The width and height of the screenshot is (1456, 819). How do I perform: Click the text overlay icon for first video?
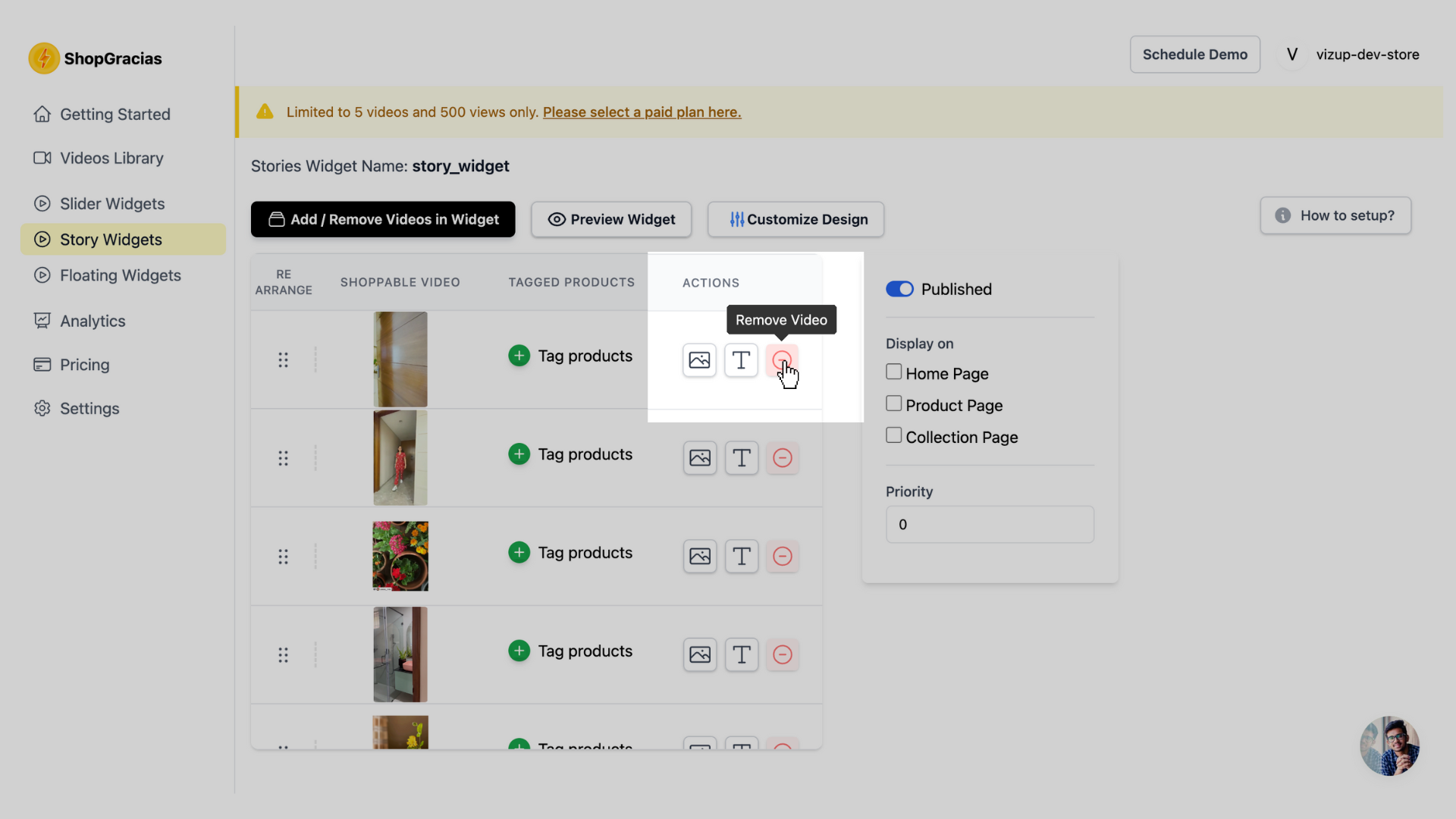[741, 359]
